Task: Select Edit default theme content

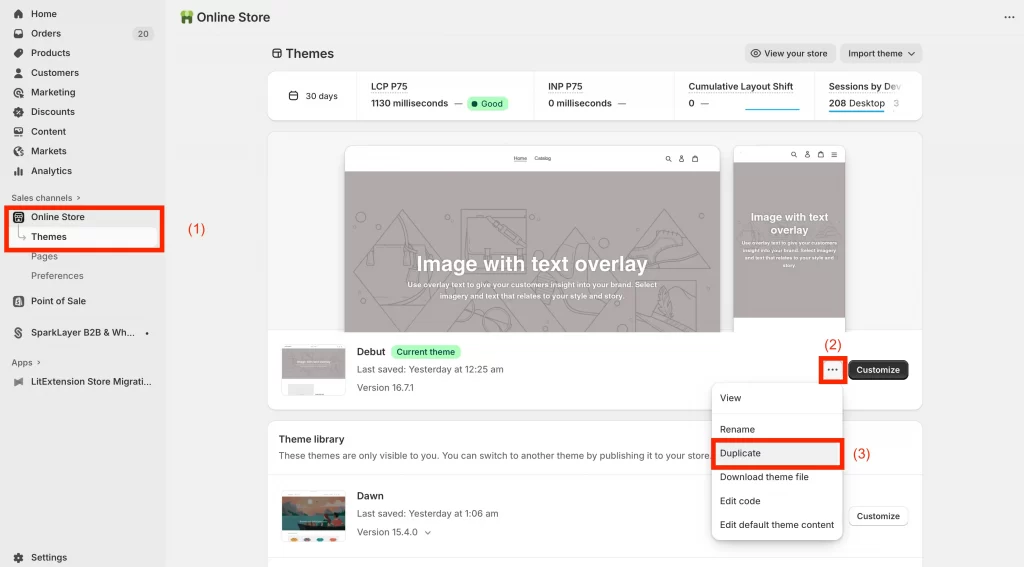Action: (x=777, y=525)
